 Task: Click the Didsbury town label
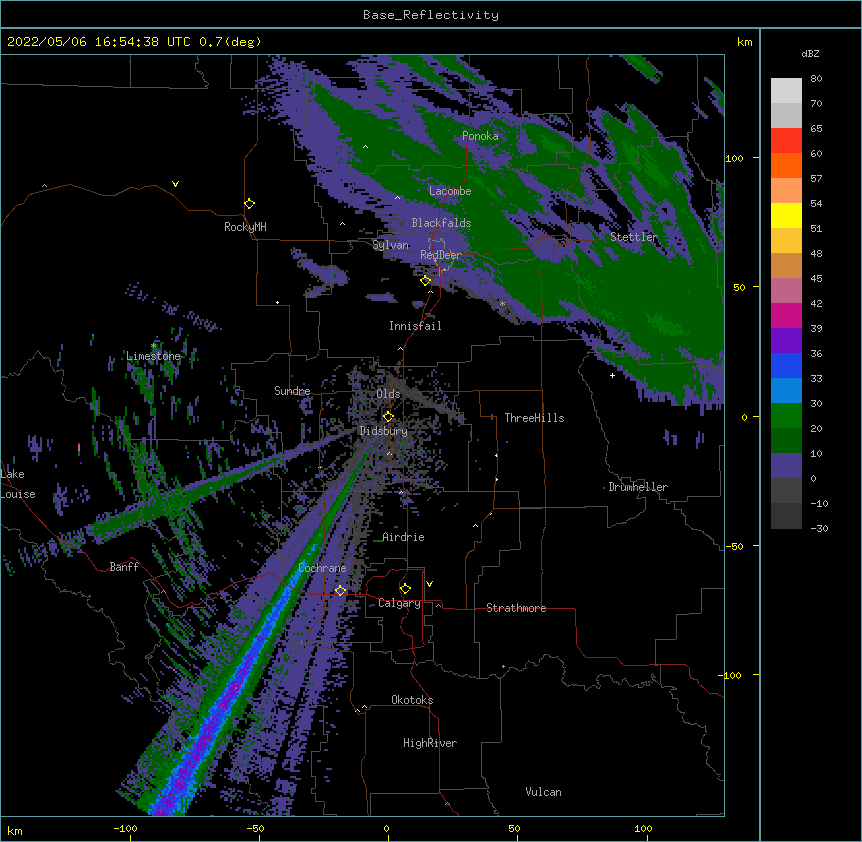(384, 431)
